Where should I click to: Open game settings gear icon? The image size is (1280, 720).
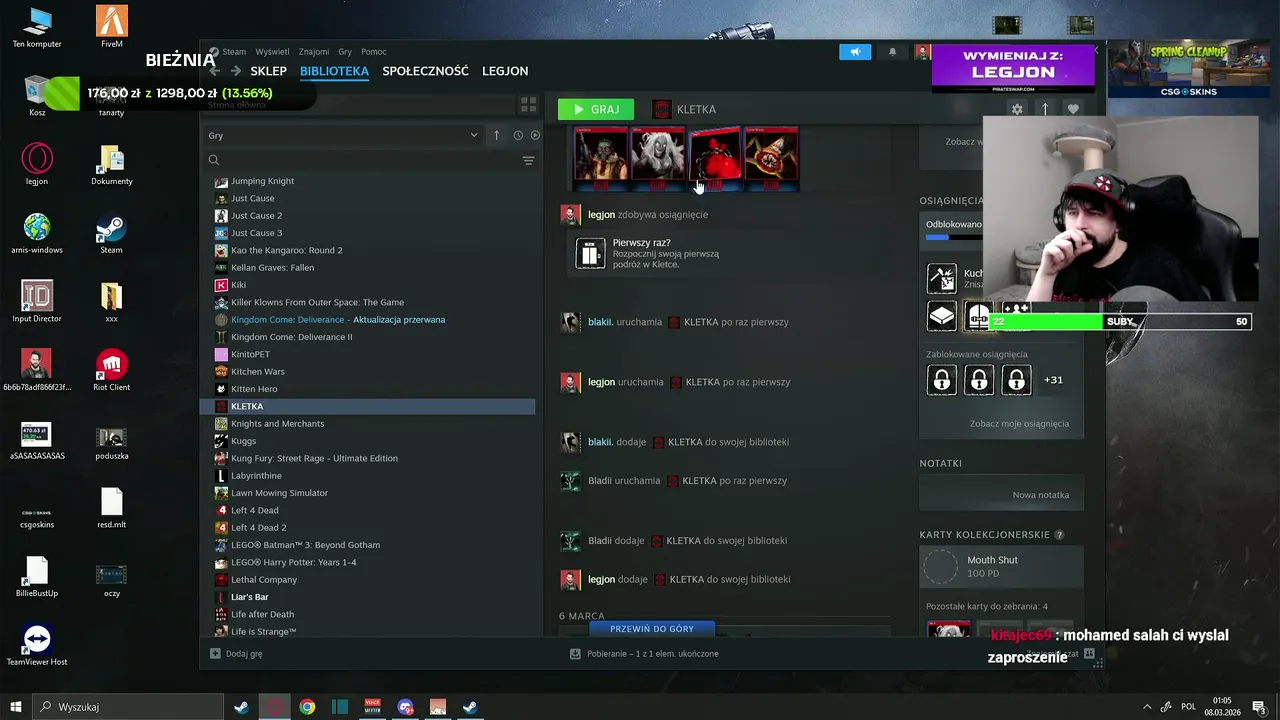(1017, 109)
